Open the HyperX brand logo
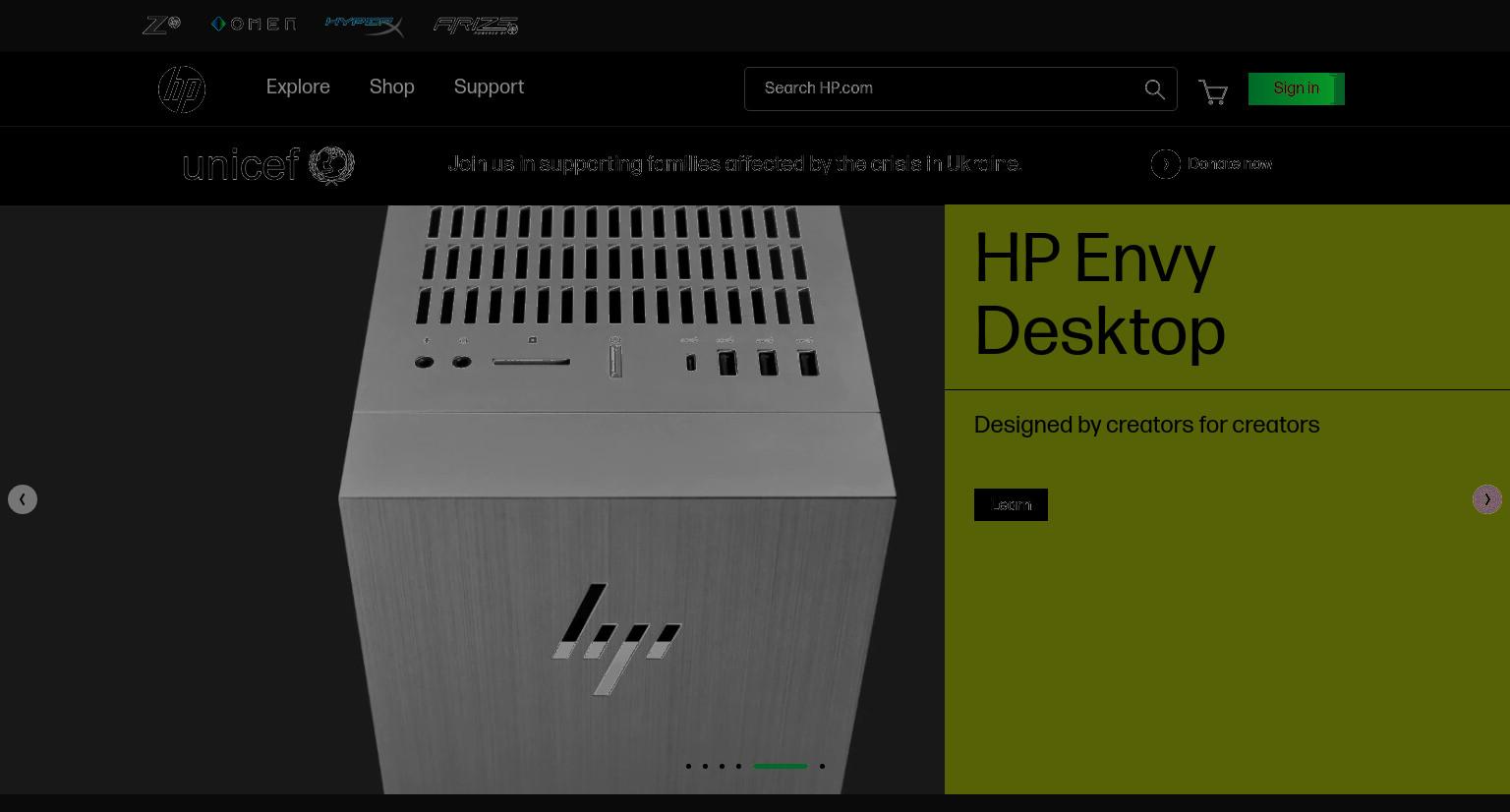The image size is (1510, 812). (x=365, y=26)
